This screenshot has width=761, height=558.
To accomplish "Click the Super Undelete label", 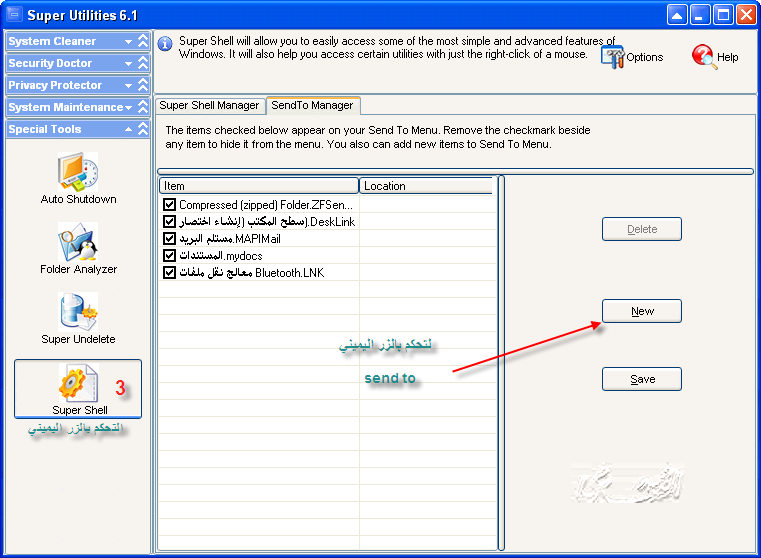I will tap(78, 339).
